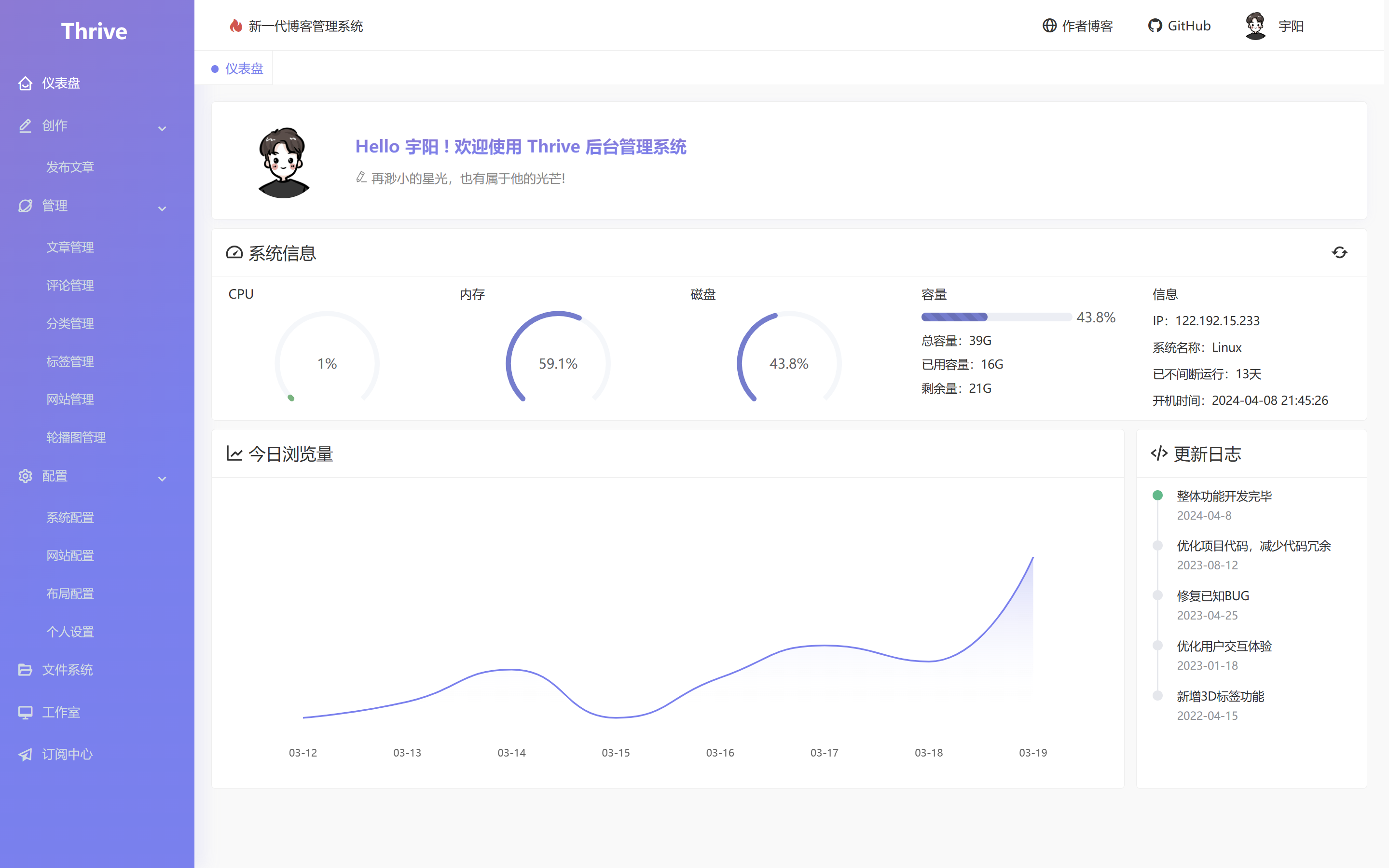This screenshot has width=1389, height=868.
Task: Click user avatar in the top right
Action: pos(1255,26)
